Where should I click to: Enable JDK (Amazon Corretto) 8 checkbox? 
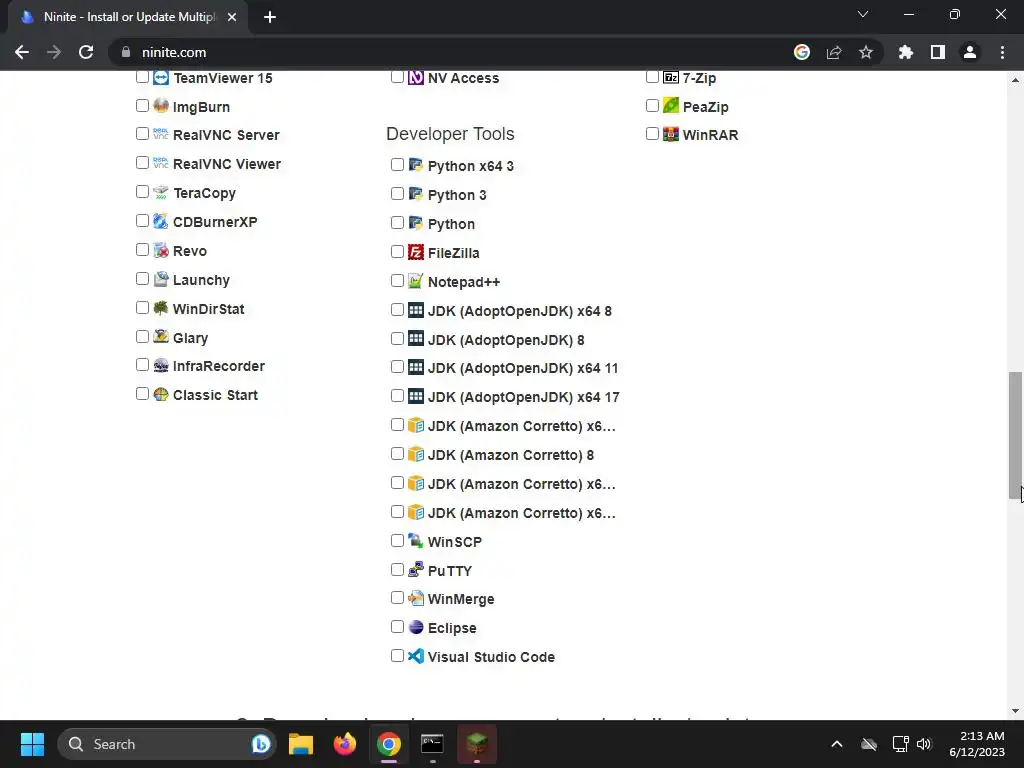coord(397,454)
